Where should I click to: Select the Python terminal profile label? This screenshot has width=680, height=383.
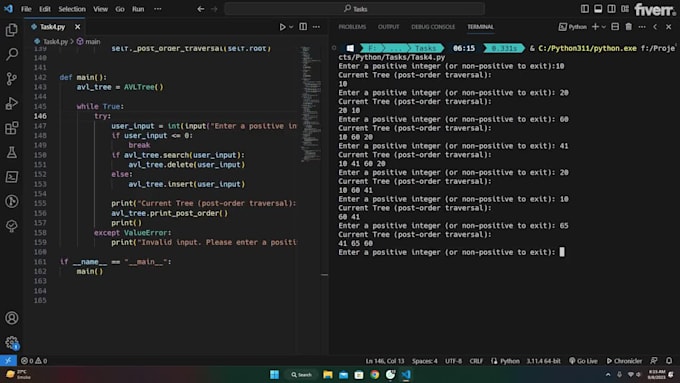[572, 27]
